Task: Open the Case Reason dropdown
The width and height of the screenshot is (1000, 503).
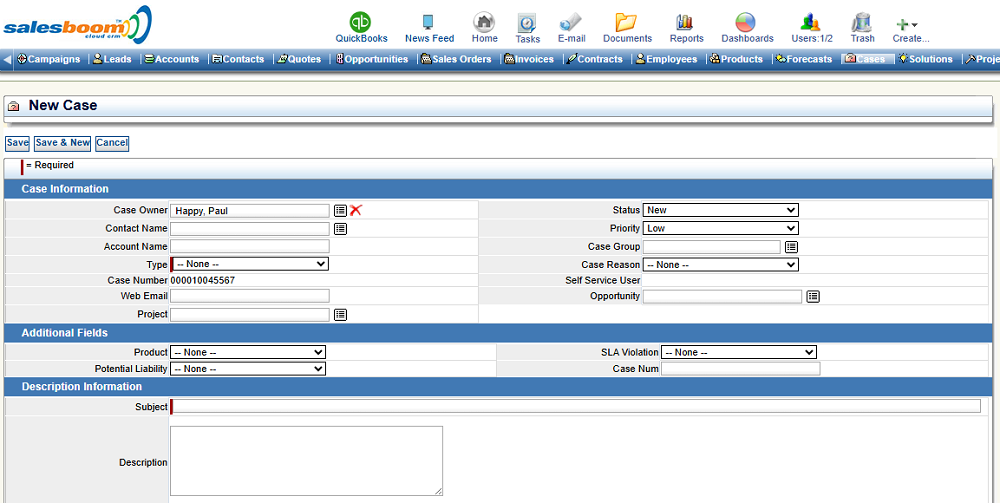Action: coord(720,264)
